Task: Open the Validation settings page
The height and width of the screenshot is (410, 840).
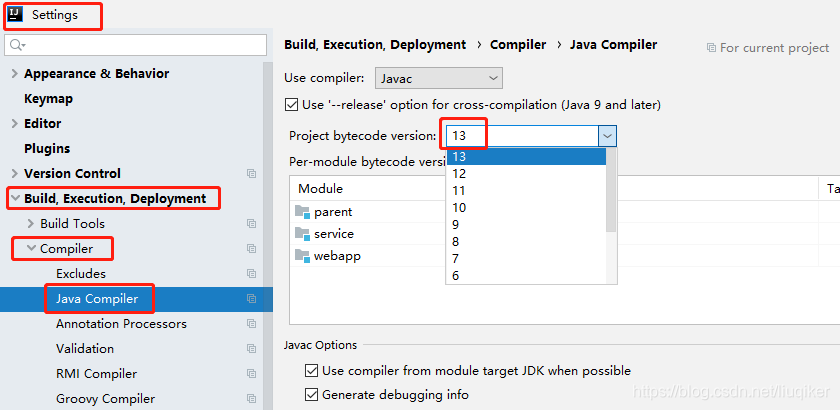Action: (85, 348)
